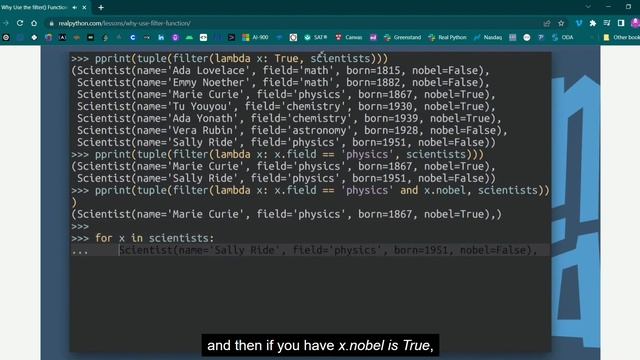Open the Android robot bookmark

point(189,37)
